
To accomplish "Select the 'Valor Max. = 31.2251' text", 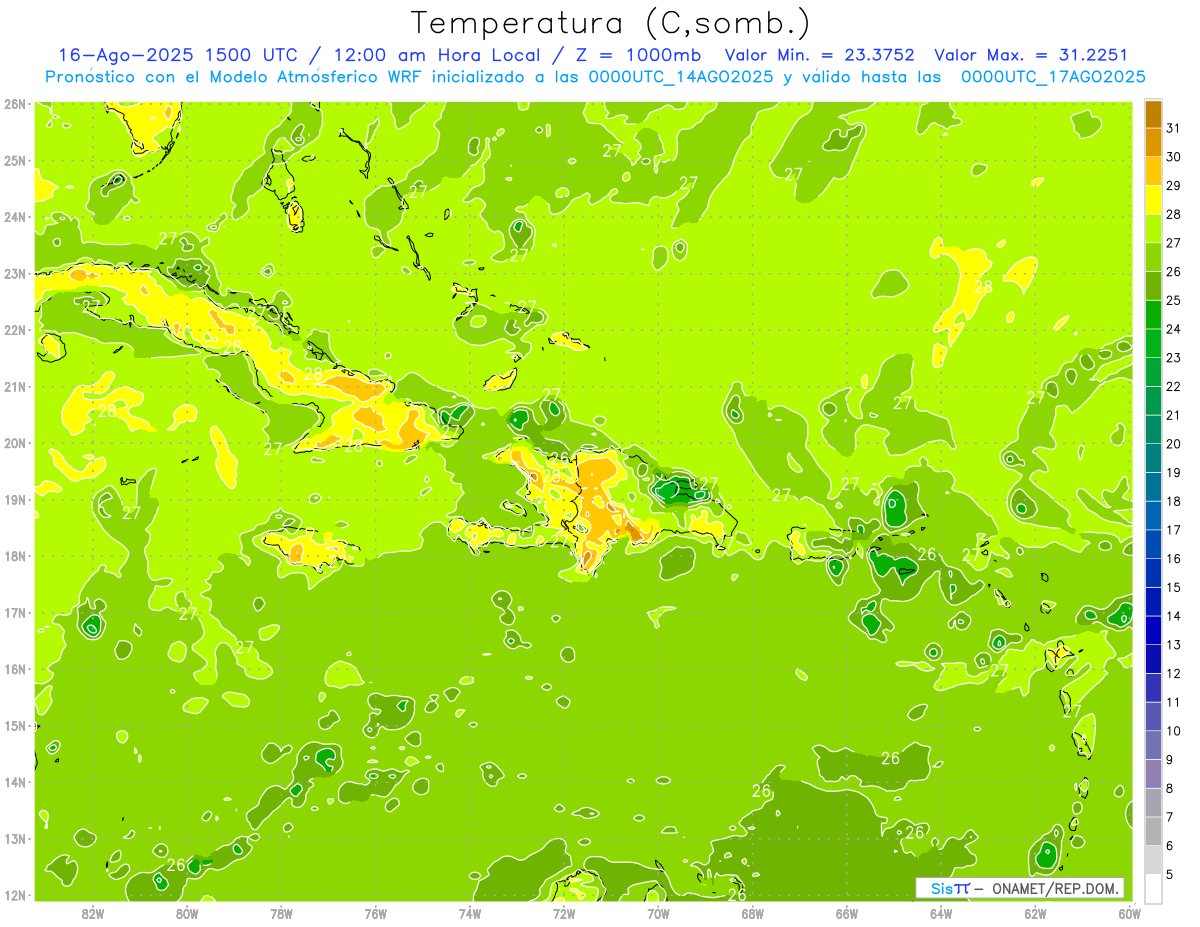I will 1031,55.
